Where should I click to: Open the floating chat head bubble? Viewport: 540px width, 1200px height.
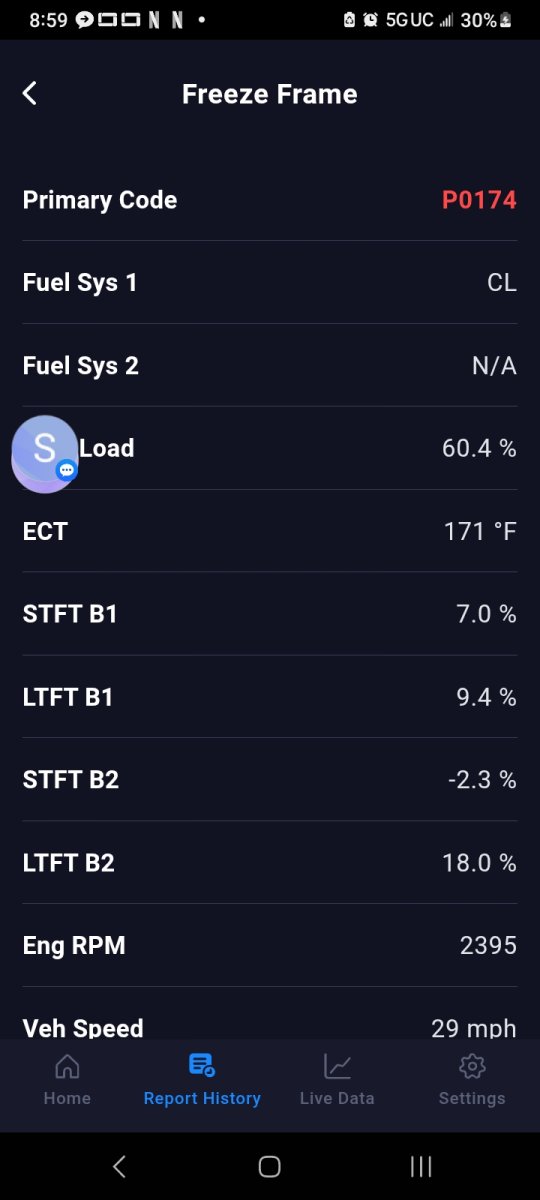point(45,453)
